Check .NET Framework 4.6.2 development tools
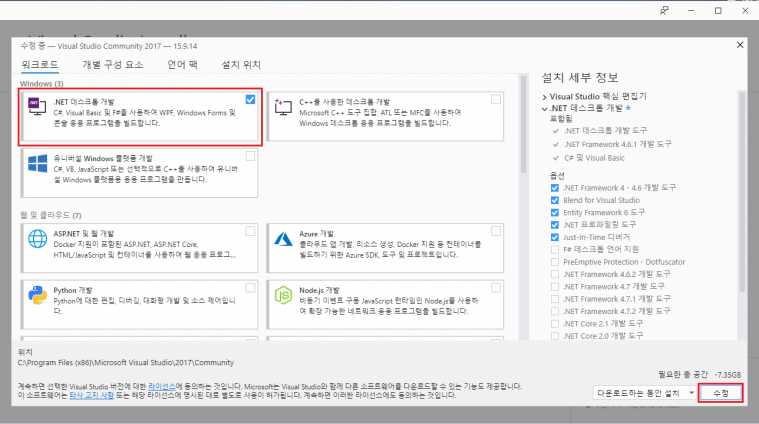759x424 pixels. tap(555, 274)
